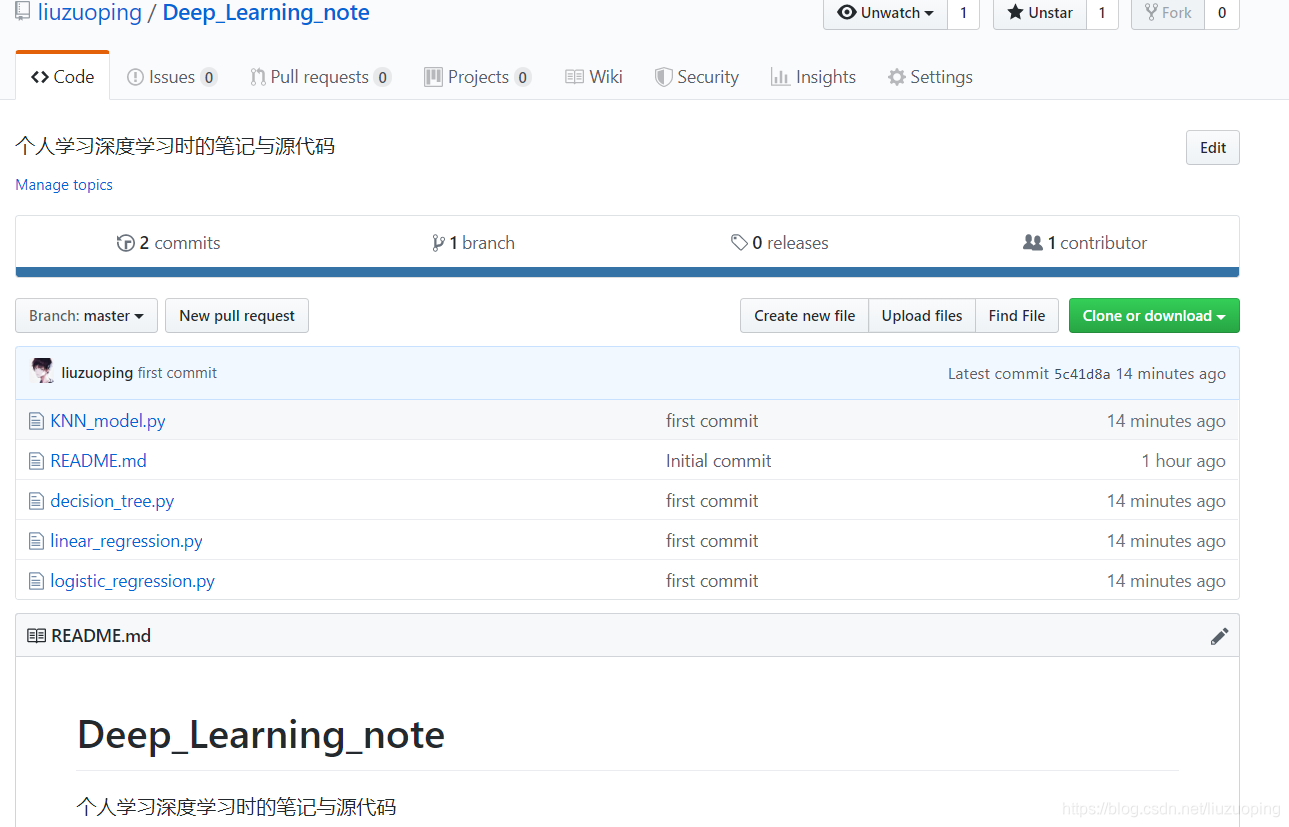This screenshot has width=1289, height=827.
Task: Open the watchers count 1 next to Unwatch
Action: (963, 13)
